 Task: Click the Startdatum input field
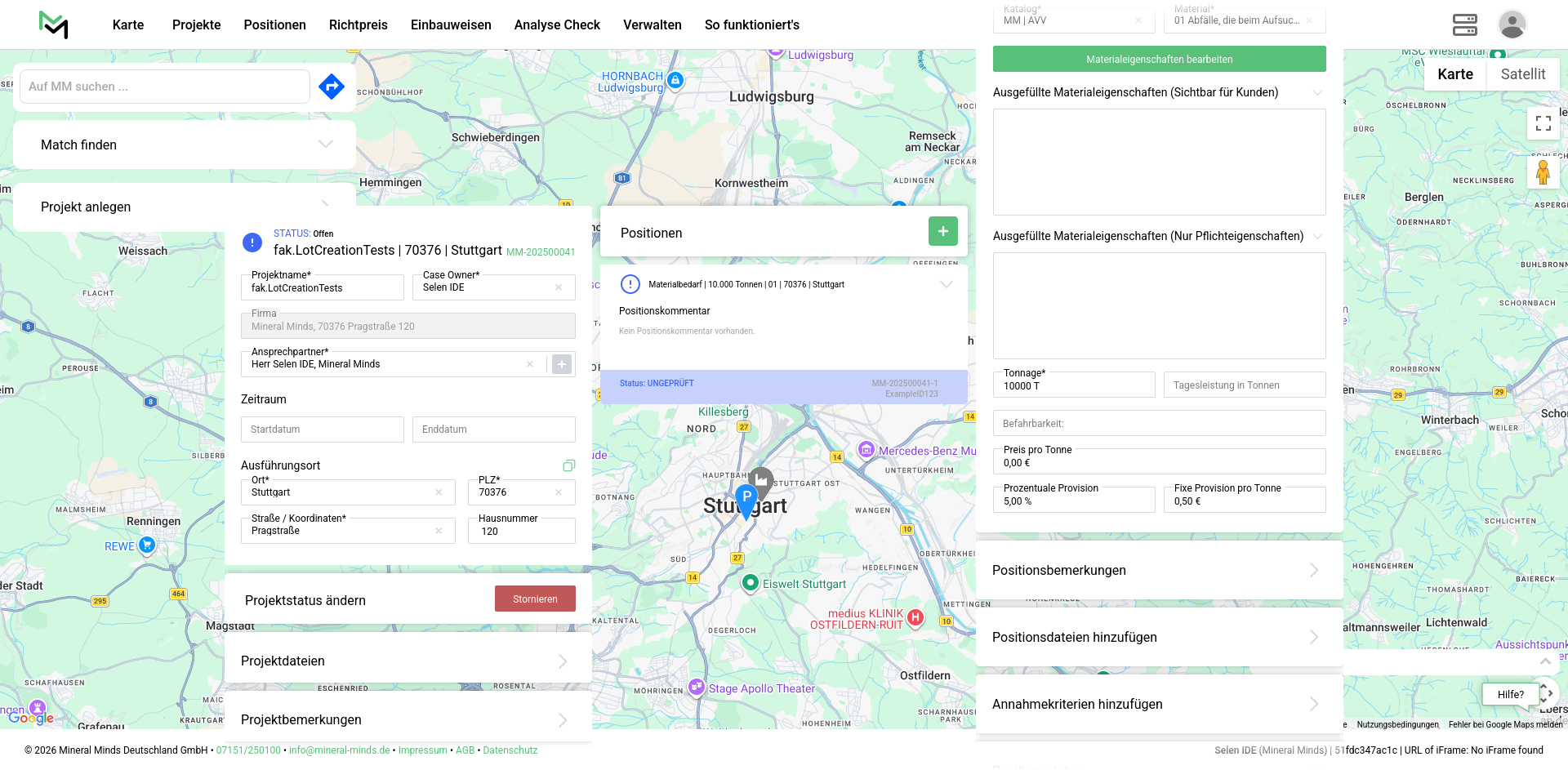coord(323,430)
